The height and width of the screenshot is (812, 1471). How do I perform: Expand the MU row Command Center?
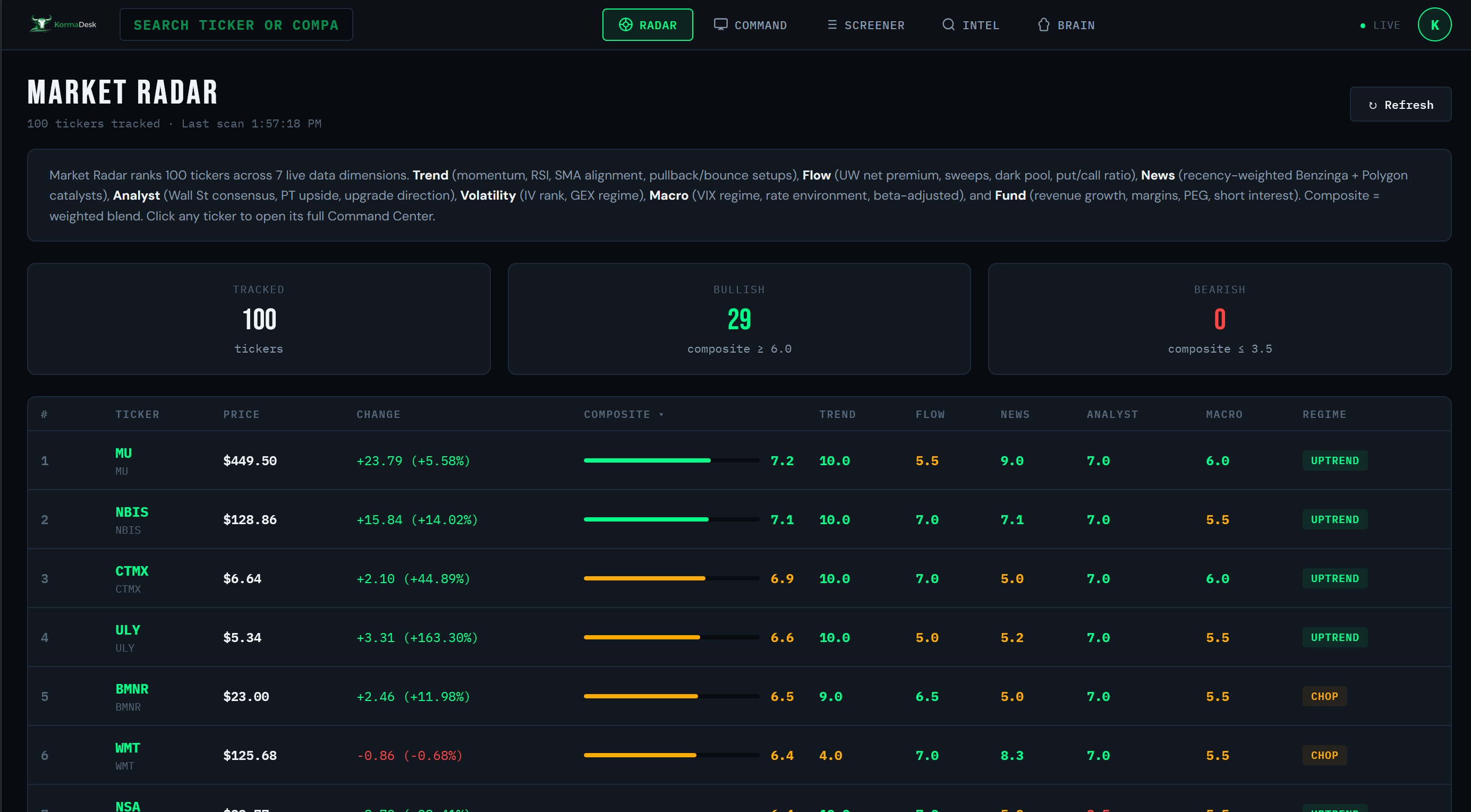[x=123, y=453]
